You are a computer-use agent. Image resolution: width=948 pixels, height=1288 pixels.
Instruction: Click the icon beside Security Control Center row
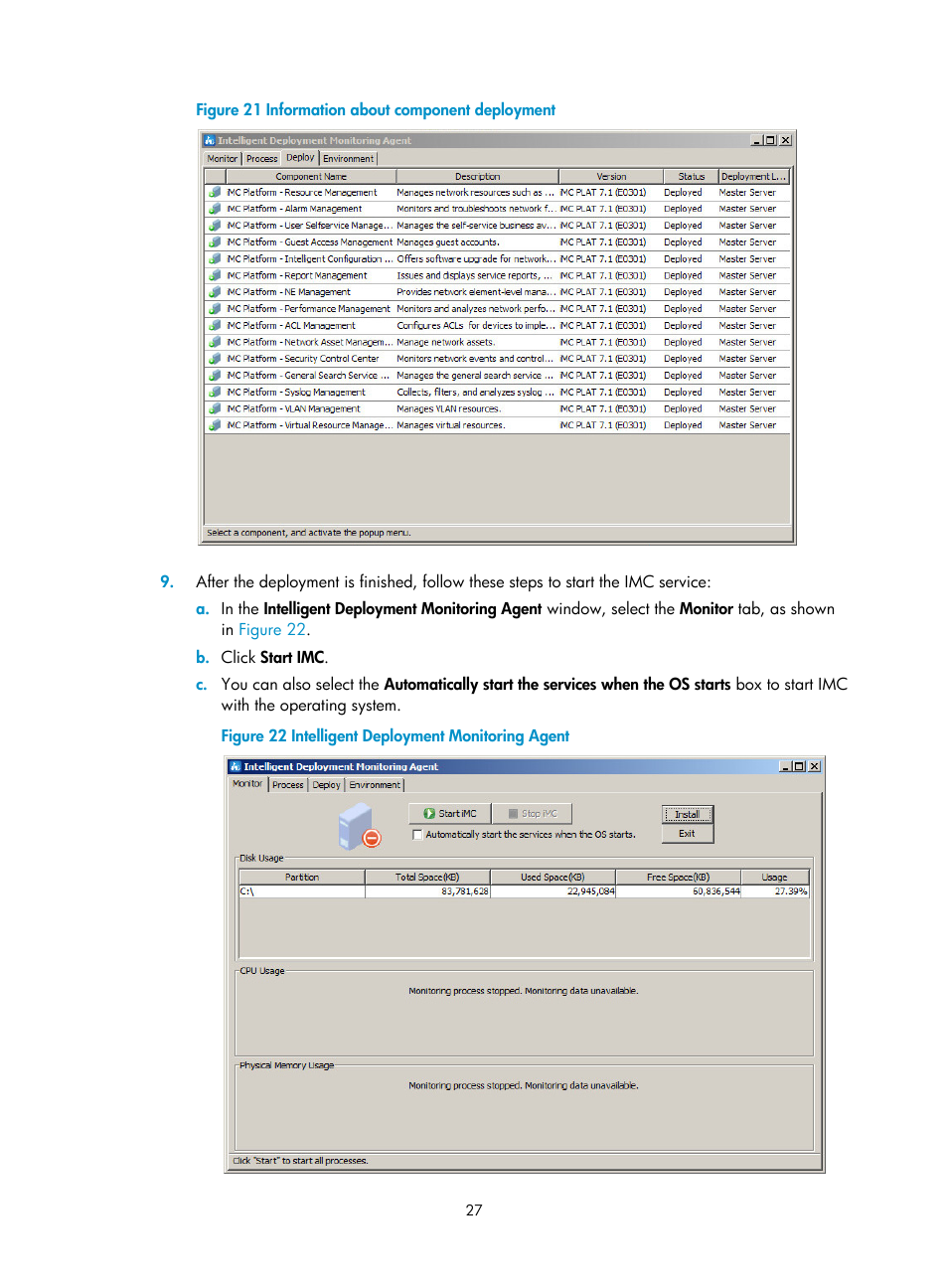pos(215,359)
